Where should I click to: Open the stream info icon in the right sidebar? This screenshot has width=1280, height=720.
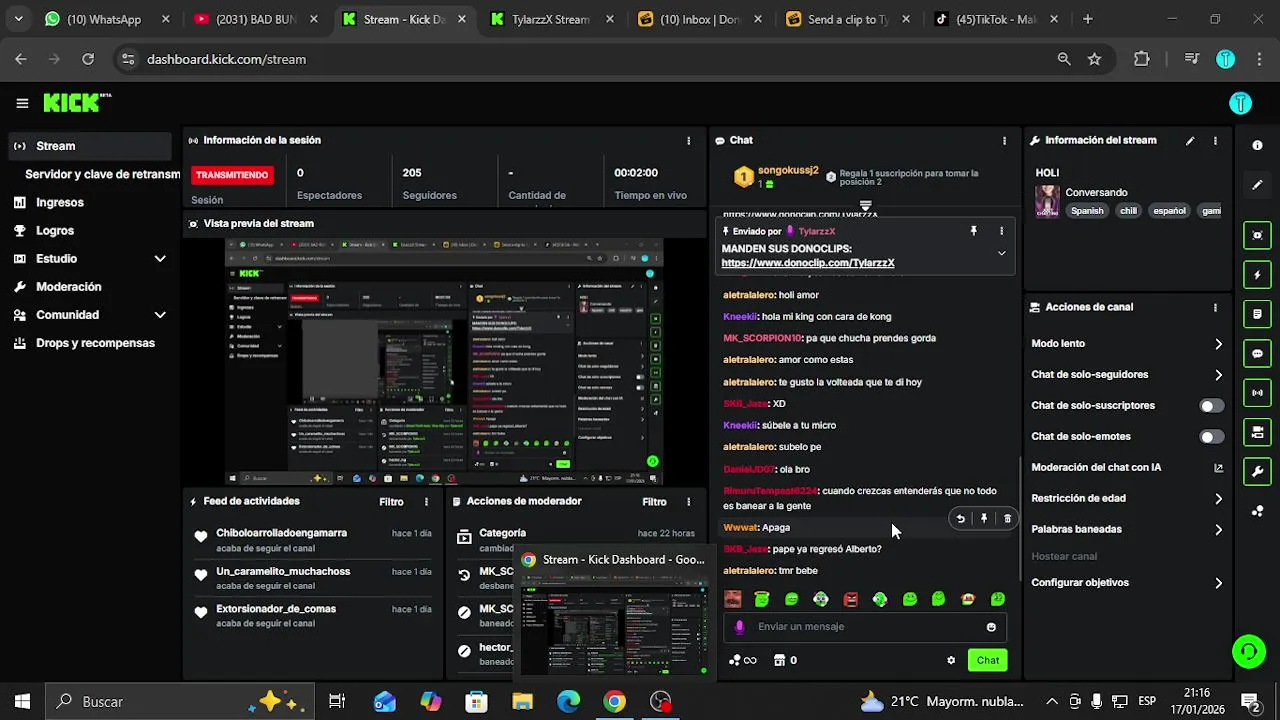[x=1257, y=145]
